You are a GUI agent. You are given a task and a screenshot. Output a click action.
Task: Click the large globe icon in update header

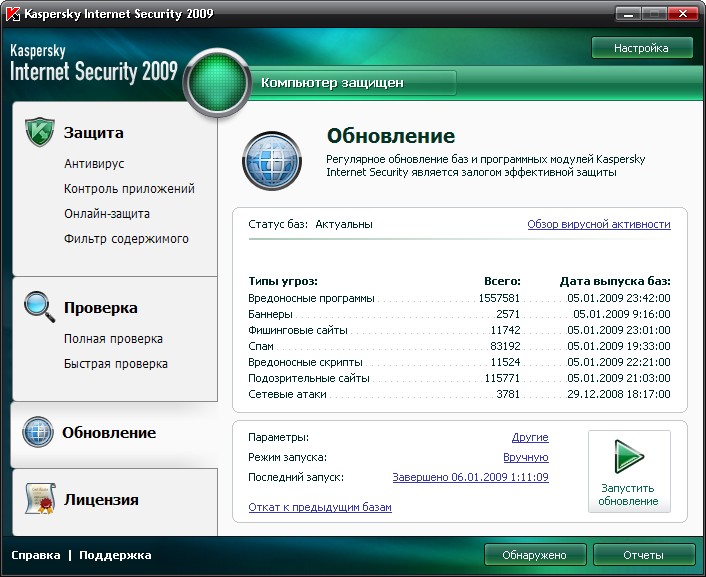point(274,160)
